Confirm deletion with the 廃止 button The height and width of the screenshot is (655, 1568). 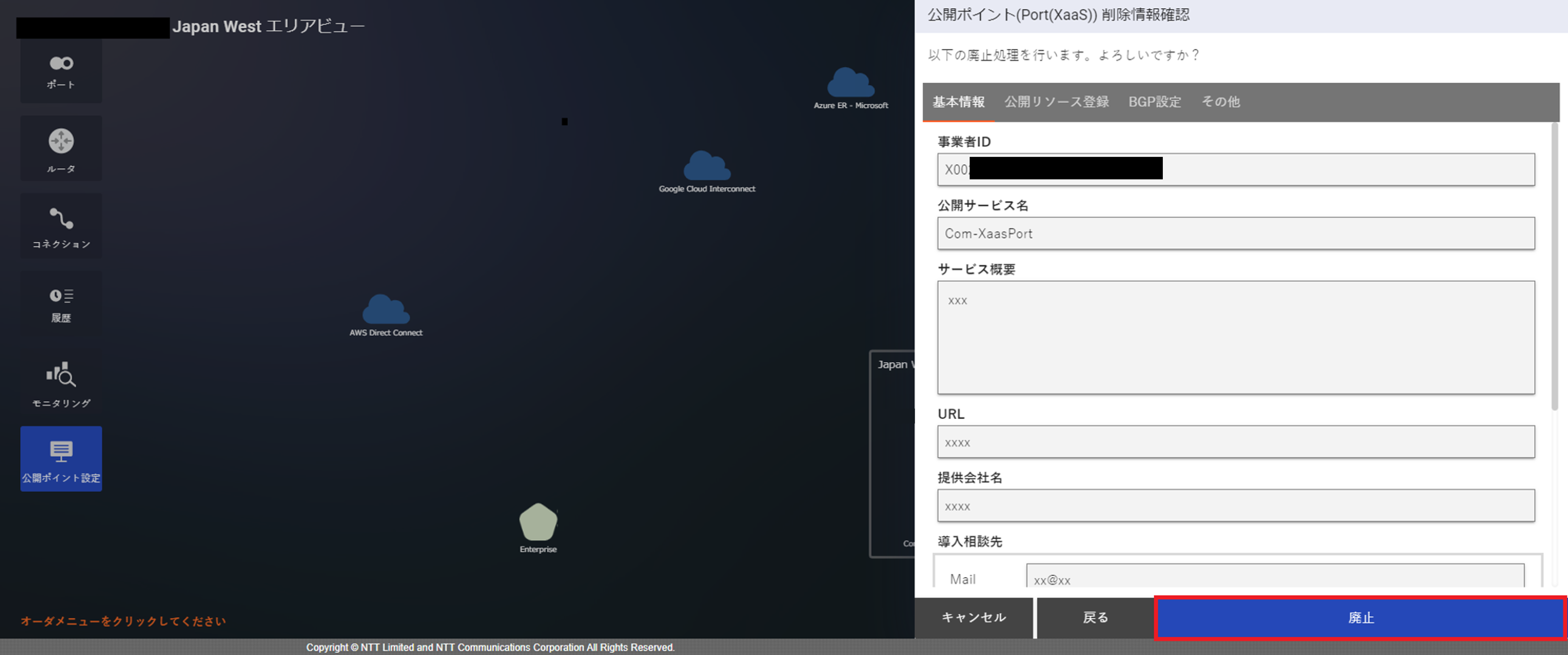click(x=1361, y=617)
